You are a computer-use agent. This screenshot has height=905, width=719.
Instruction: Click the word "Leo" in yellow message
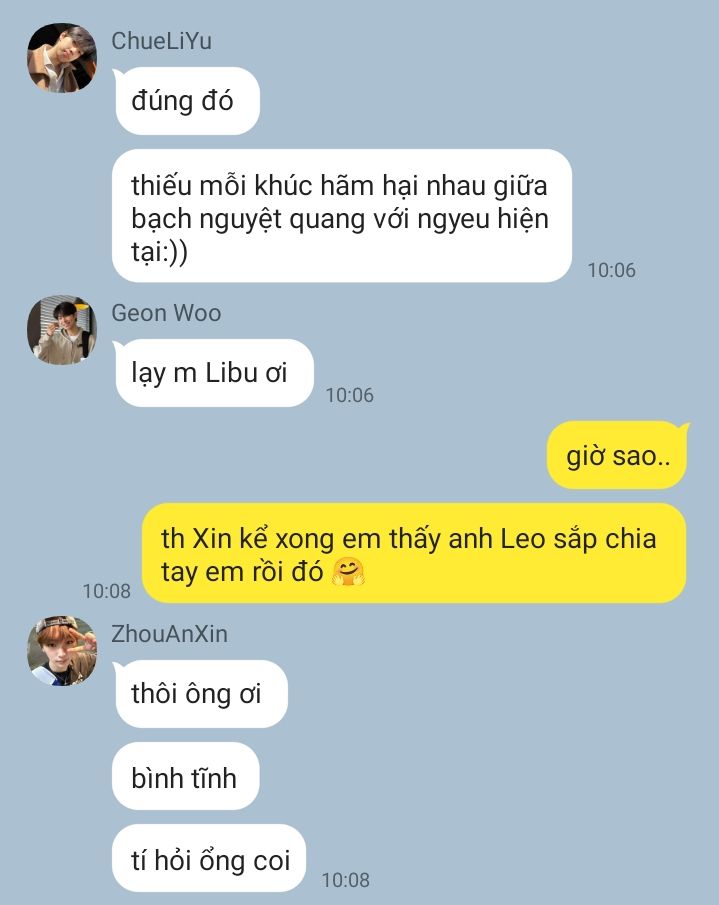[523, 539]
